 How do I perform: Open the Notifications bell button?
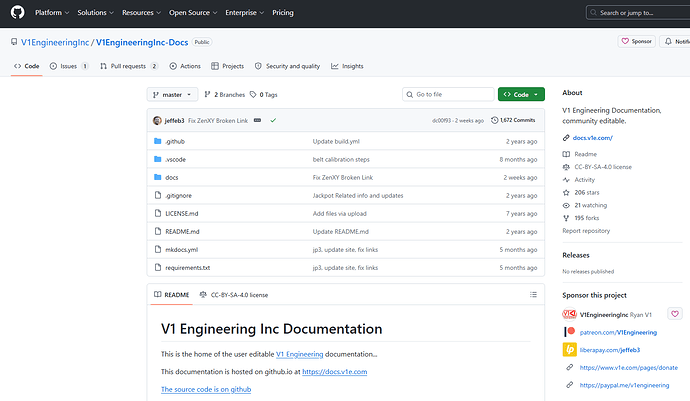(x=675, y=41)
